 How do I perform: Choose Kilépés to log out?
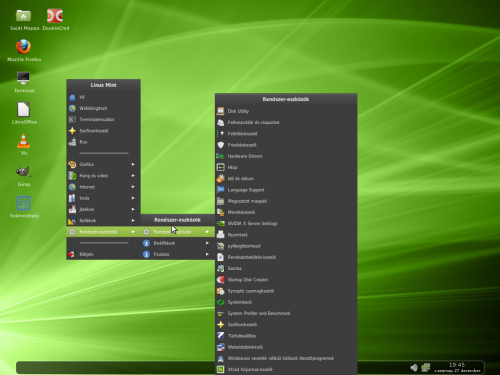pyautogui.click(x=103, y=254)
